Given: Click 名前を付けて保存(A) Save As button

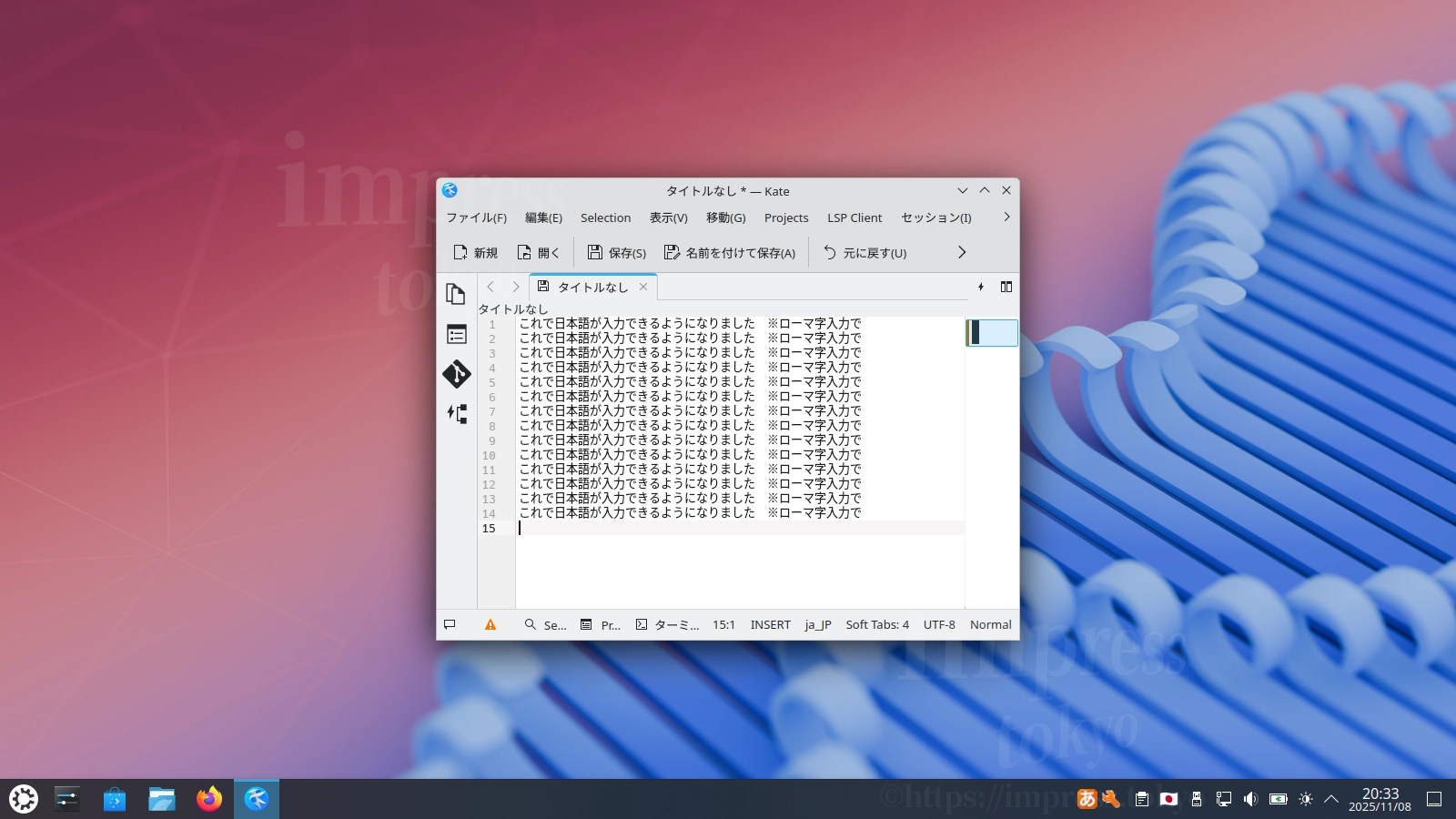Looking at the screenshot, I should pyautogui.click(x=730, y=252).
